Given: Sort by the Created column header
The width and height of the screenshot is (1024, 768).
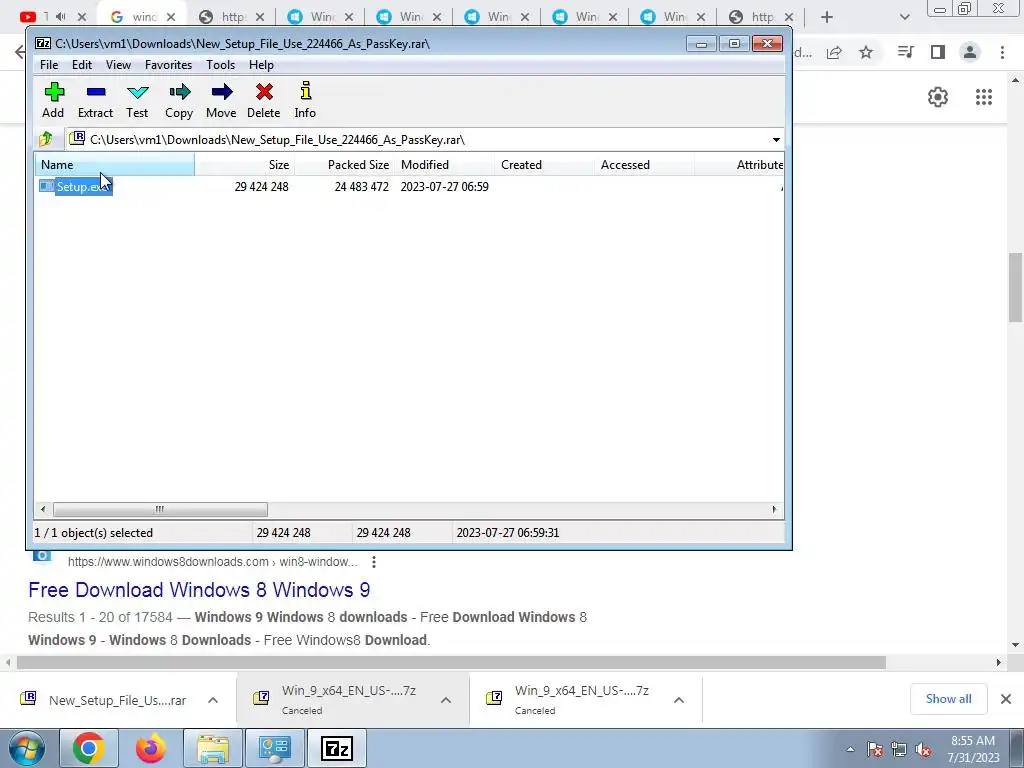Looking at the screenshot, I should coord(544,165).
